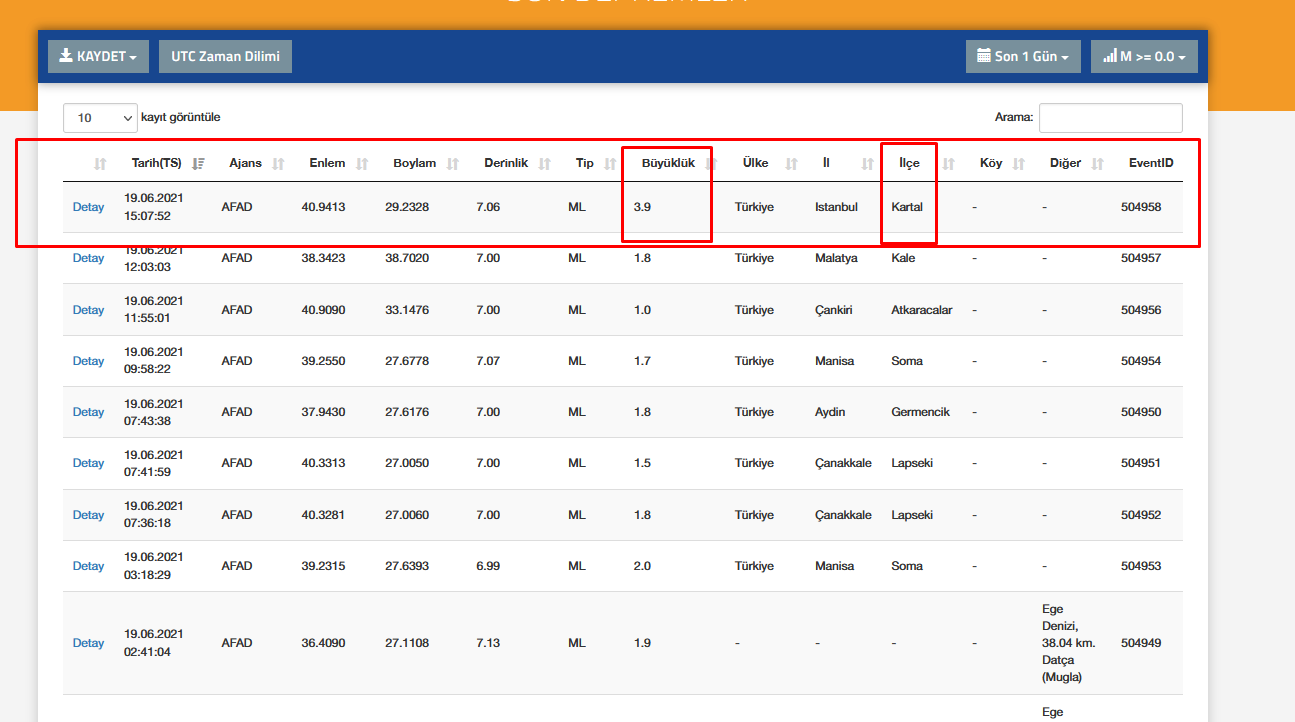
Task: Open Detay link for Malatya Kale event
Action: [x=88, y=258]
